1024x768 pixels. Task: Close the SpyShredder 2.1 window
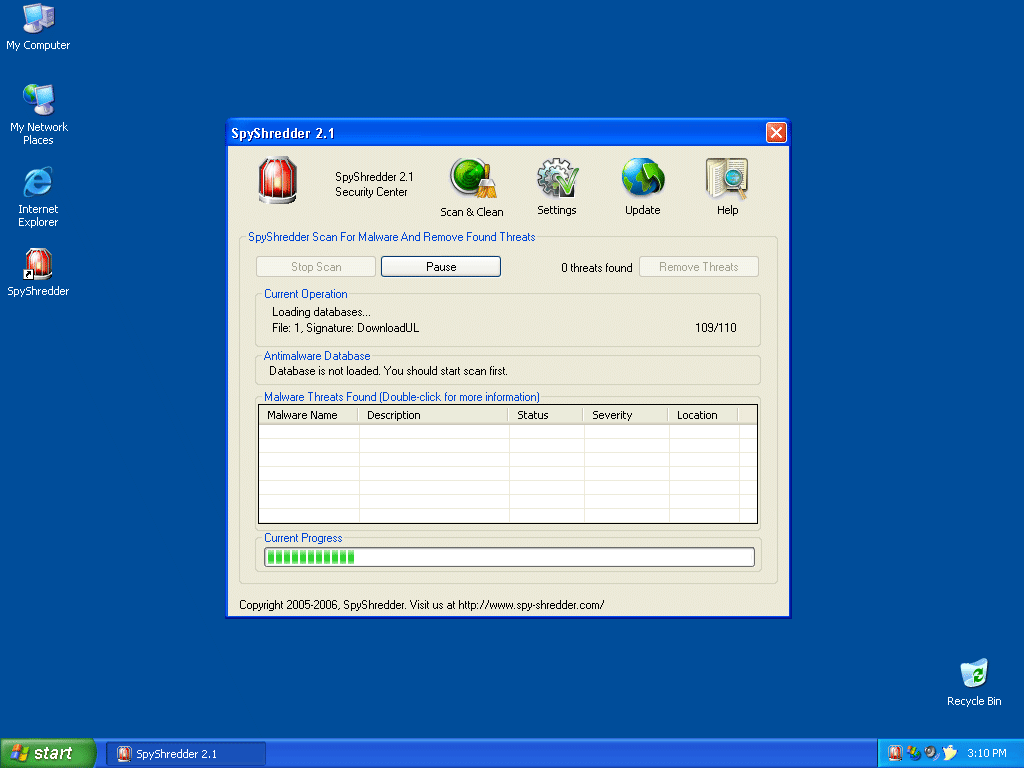pyautogui.click(x=776, y=133)
